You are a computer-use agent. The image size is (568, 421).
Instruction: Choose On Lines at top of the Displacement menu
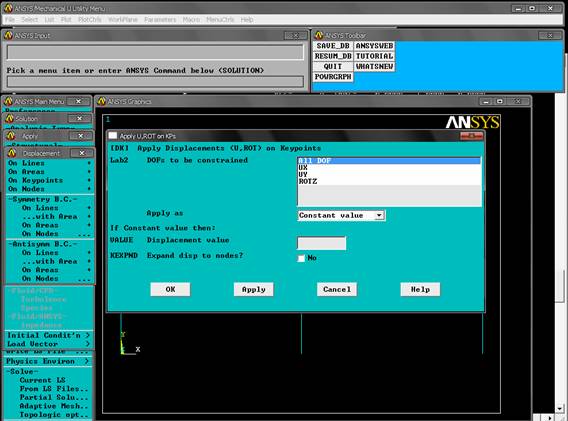50,163
